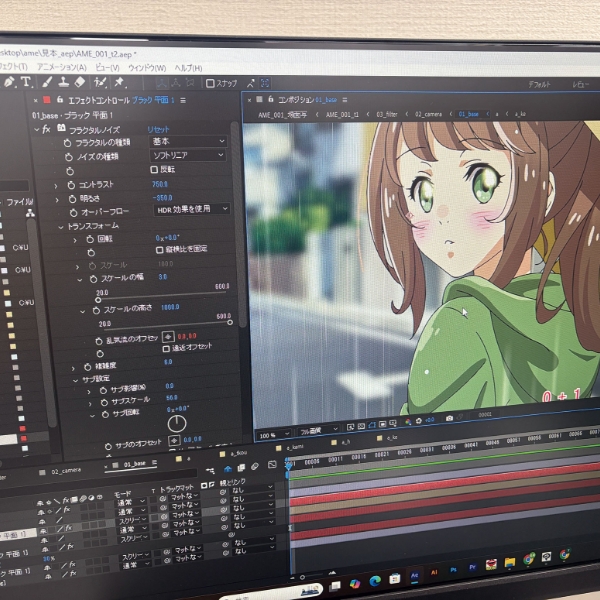
Task: Open Illustrator from the taskbar
Action: [x=434, y=573]
